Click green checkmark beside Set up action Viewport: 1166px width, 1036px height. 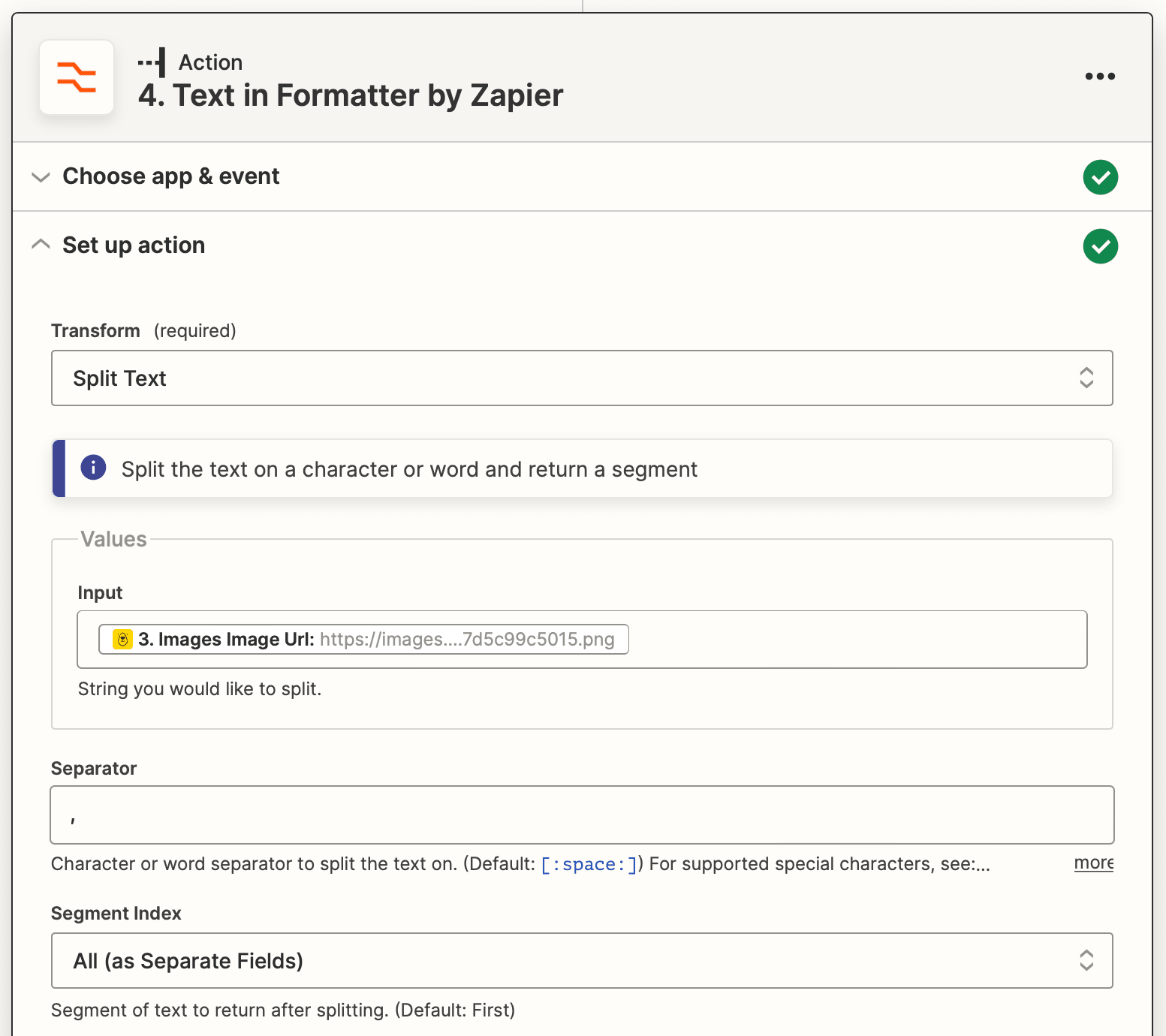(x=1100, y=246)
